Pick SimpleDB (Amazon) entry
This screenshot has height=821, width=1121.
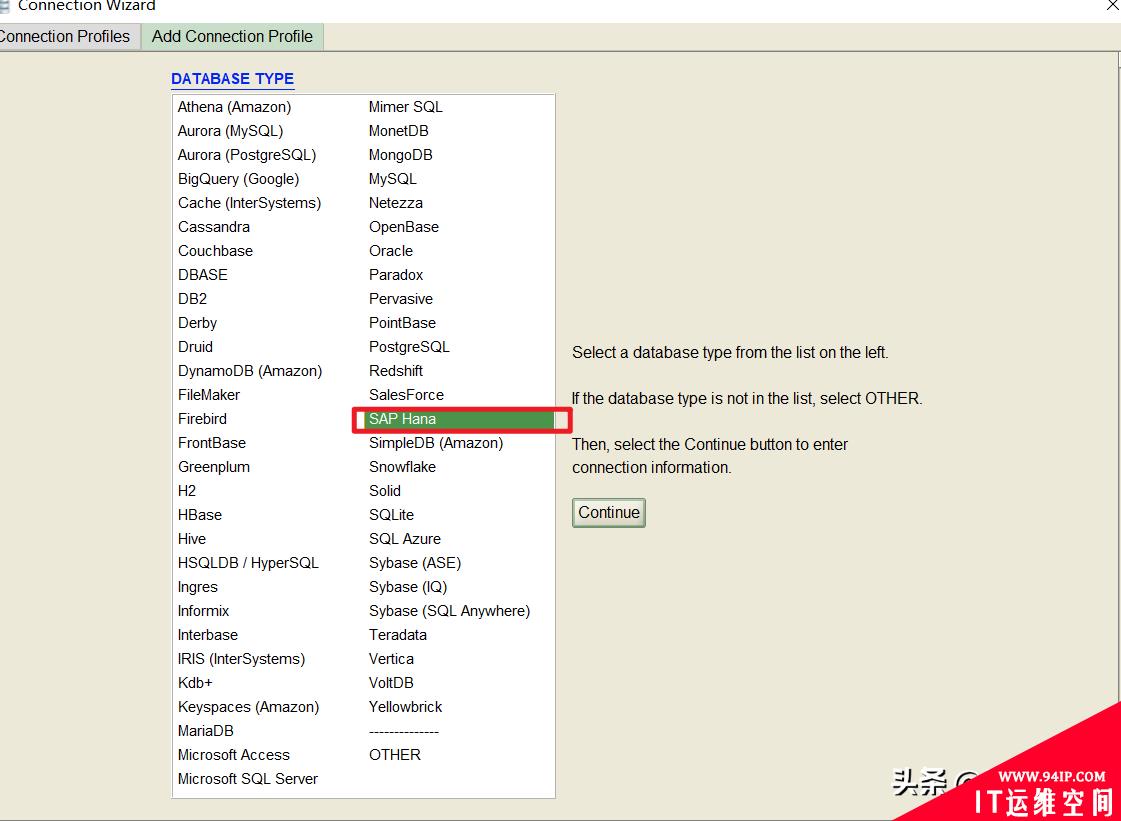pyautogui.click(x=435, y=443)
